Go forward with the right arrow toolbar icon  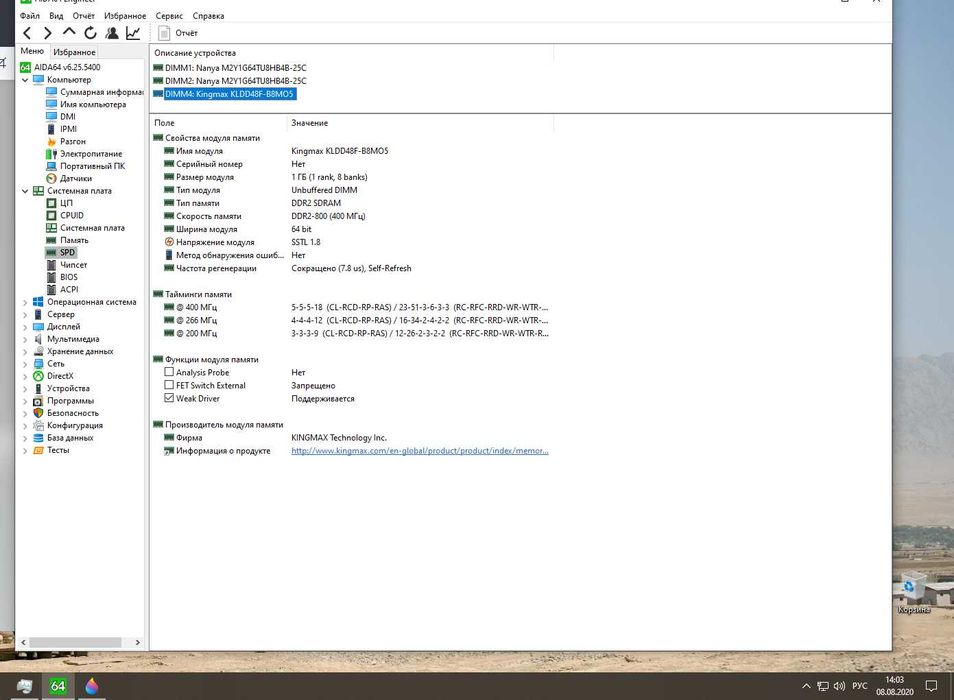tap(47, 33)
